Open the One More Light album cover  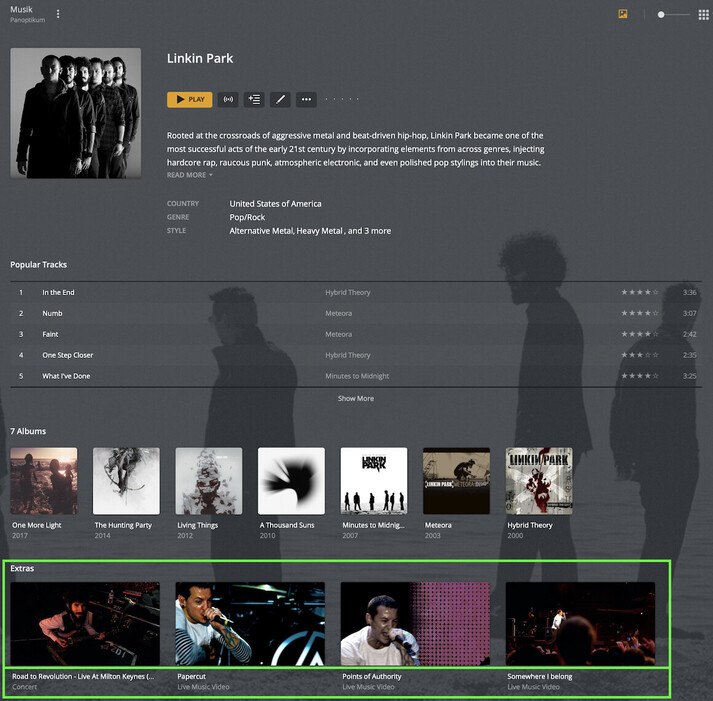[44, 481]
